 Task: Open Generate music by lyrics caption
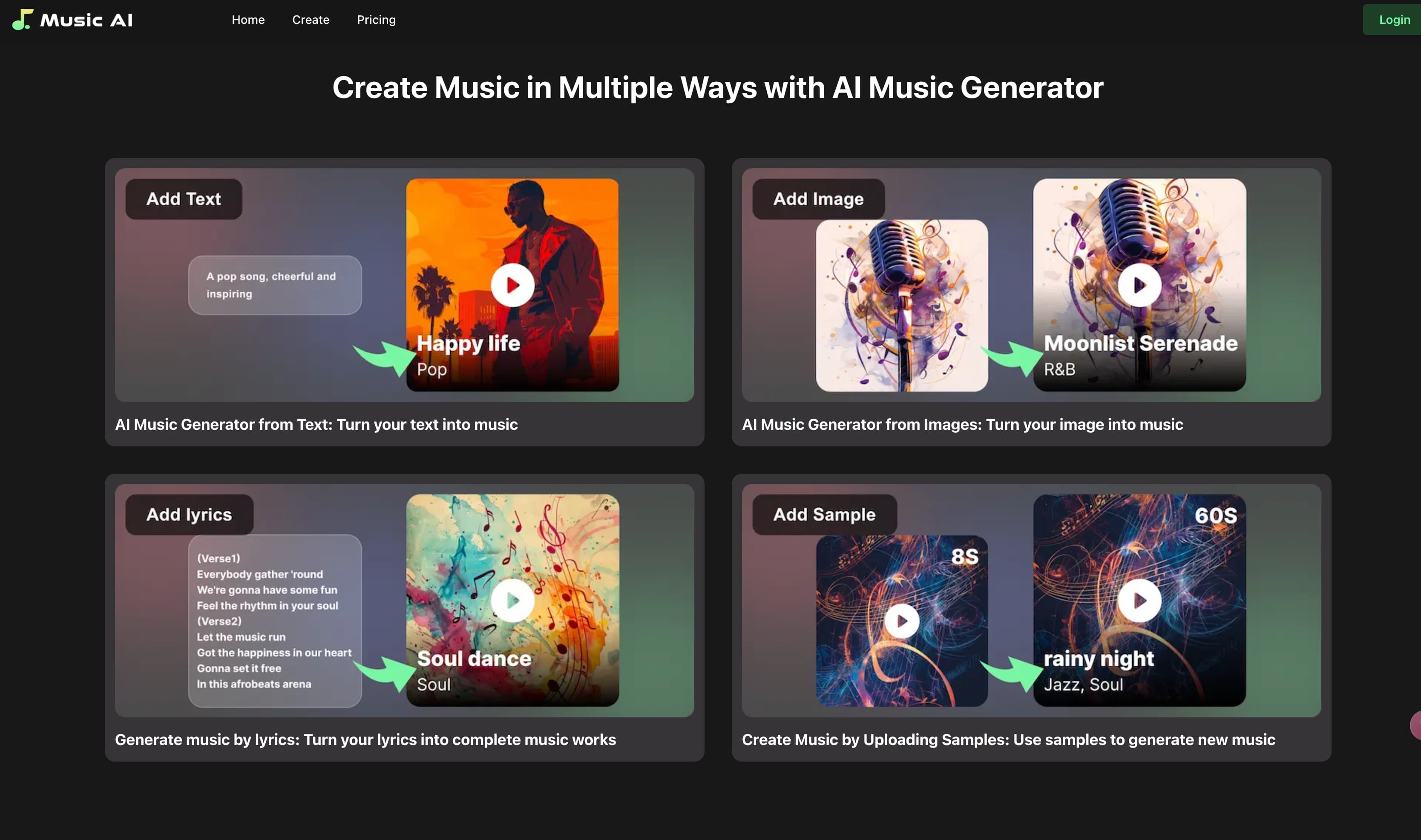click(x=365, y=740)
